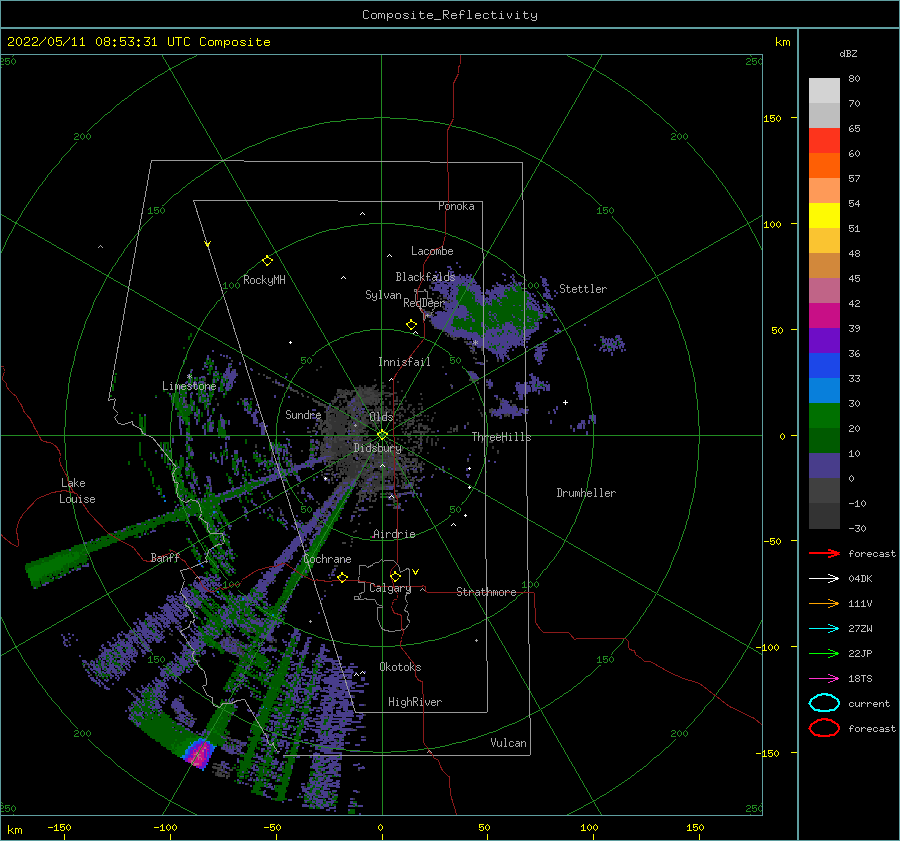Click the Blackfalds label
Screen dimensions: 900x841
click(x=425, y=277)
